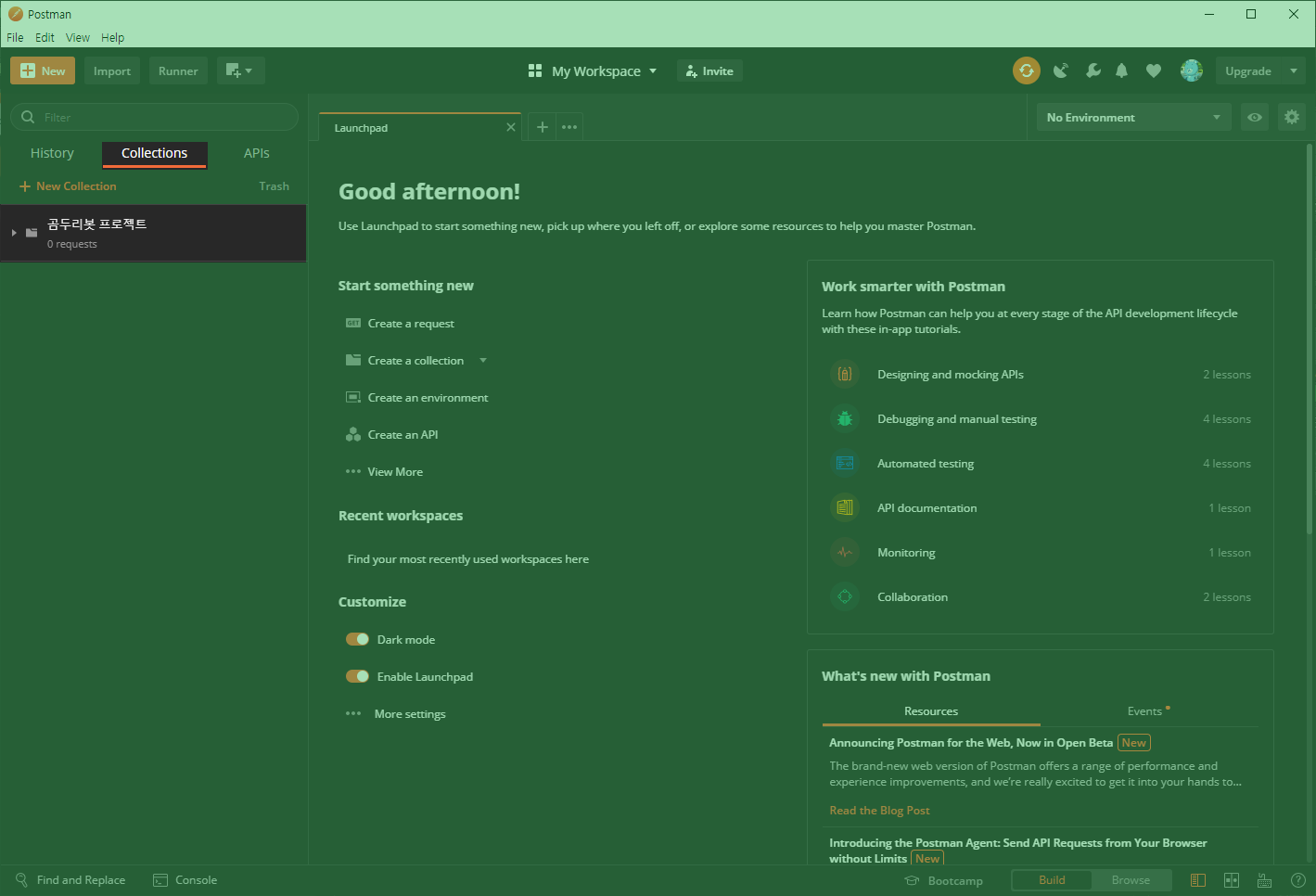Image resolution: width=1316 pixels, height=896 pixels.
Task: Click the Designing and mocking APIs icon
Action: [x=845, y=374]
